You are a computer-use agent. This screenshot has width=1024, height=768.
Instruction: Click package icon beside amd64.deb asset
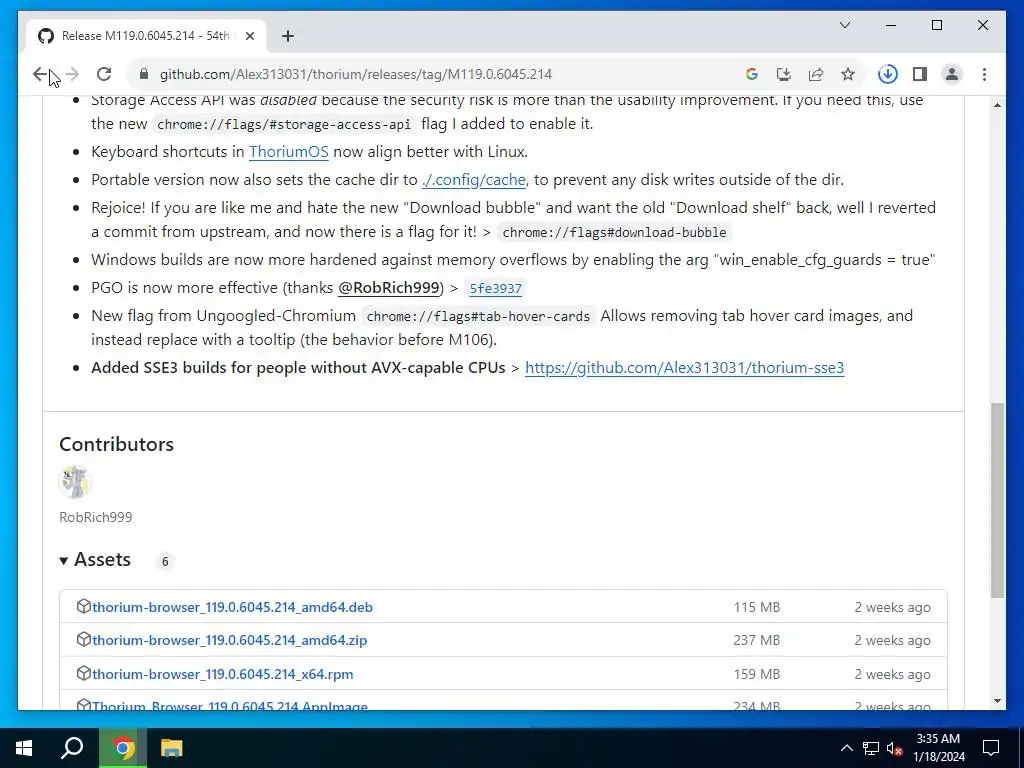[83, 606]
